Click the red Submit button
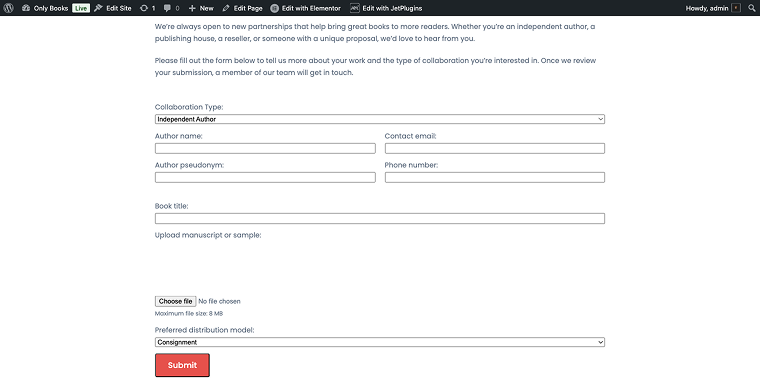 click(182, 365)
